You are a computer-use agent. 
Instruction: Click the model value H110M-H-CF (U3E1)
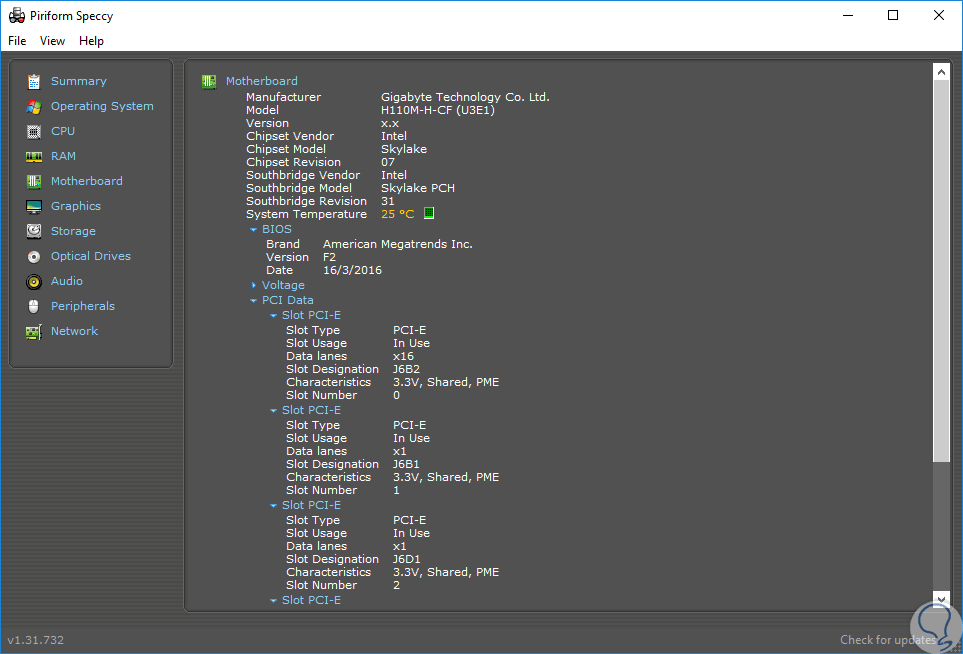[x=438, y=111]
